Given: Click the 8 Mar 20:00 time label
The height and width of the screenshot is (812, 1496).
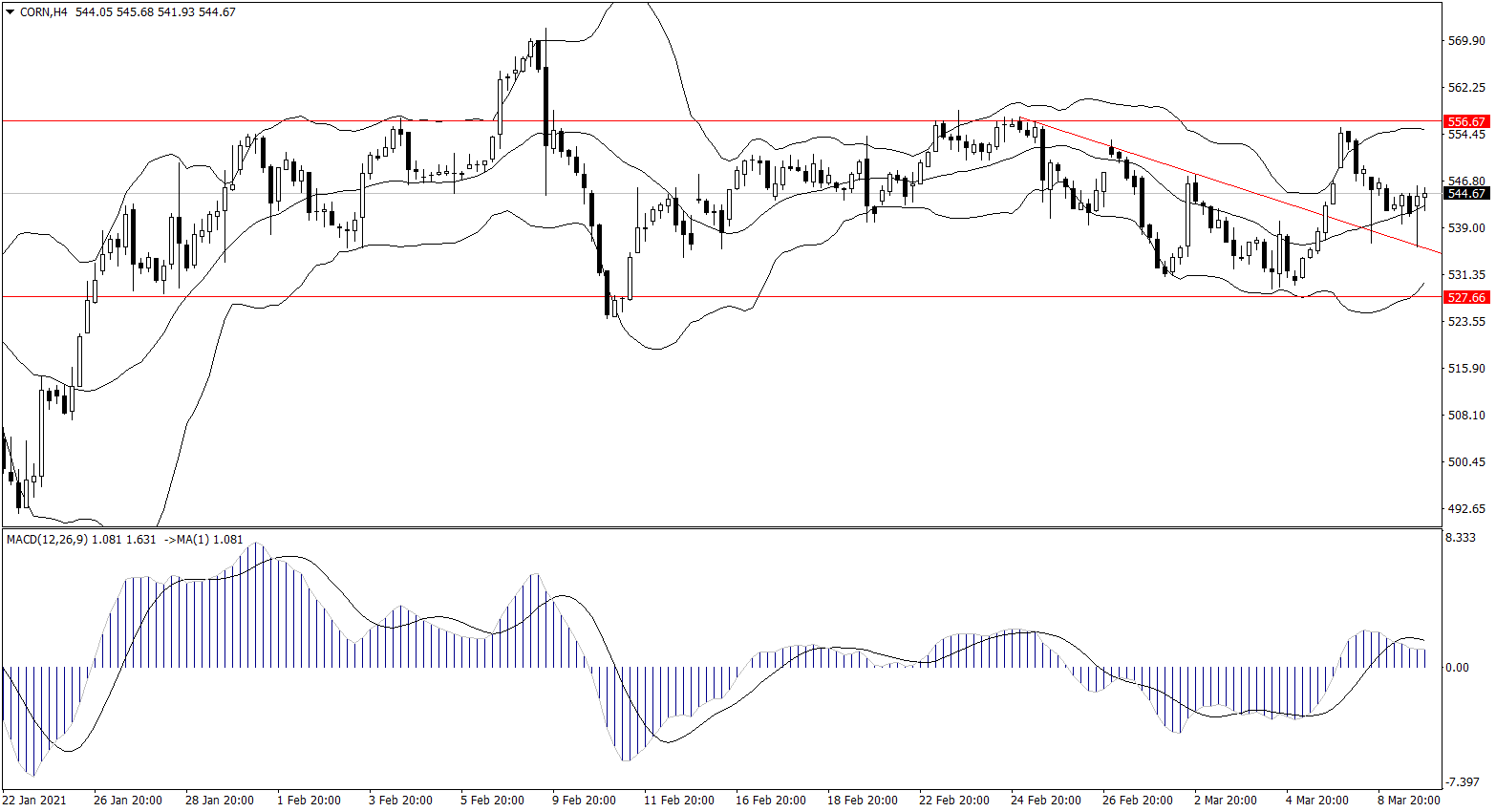Looking at the screenshot, I should click(x=1409, y=800).
